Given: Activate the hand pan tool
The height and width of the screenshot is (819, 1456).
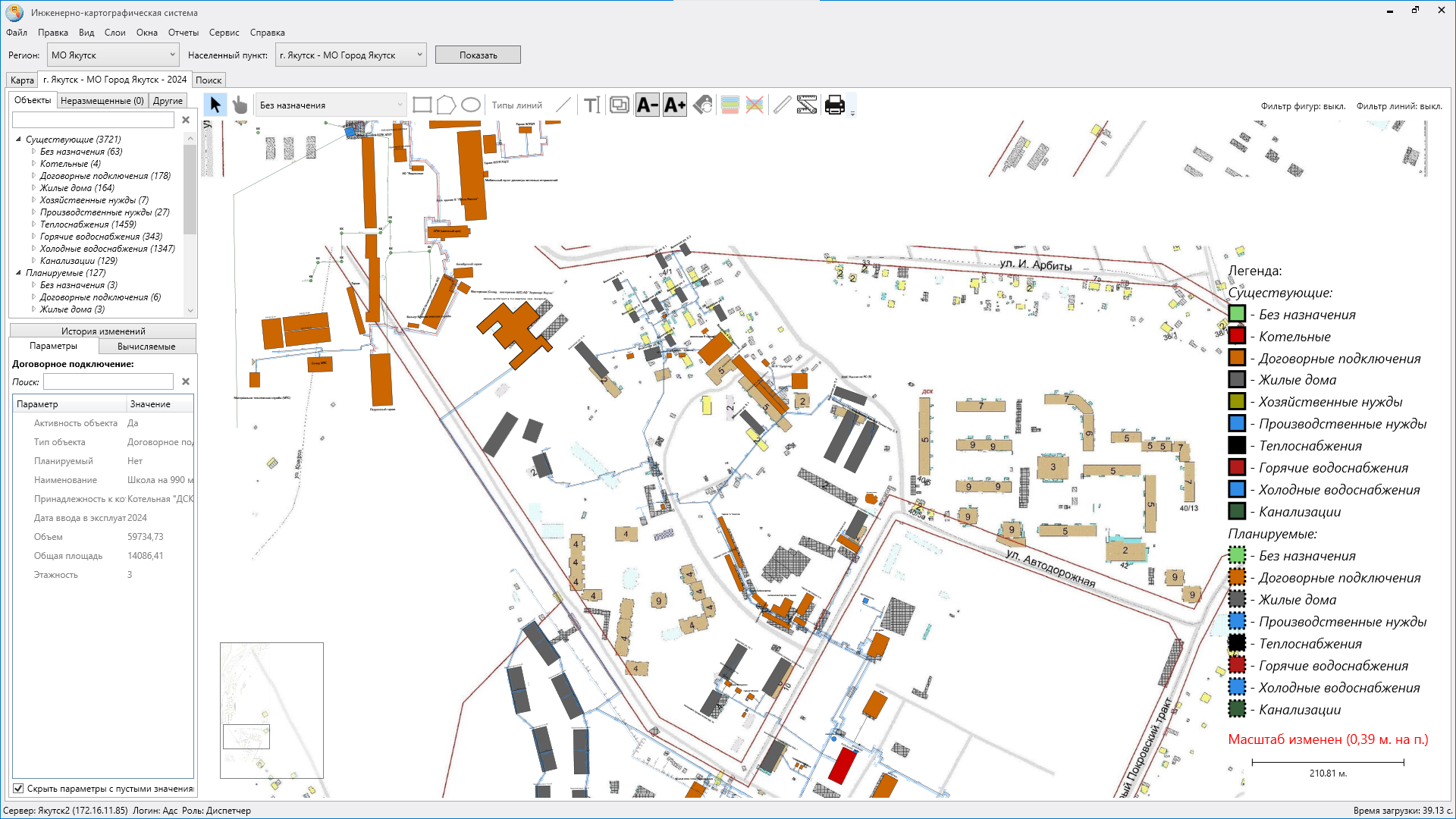Looking at the screenshot, I should pos(240,105).
